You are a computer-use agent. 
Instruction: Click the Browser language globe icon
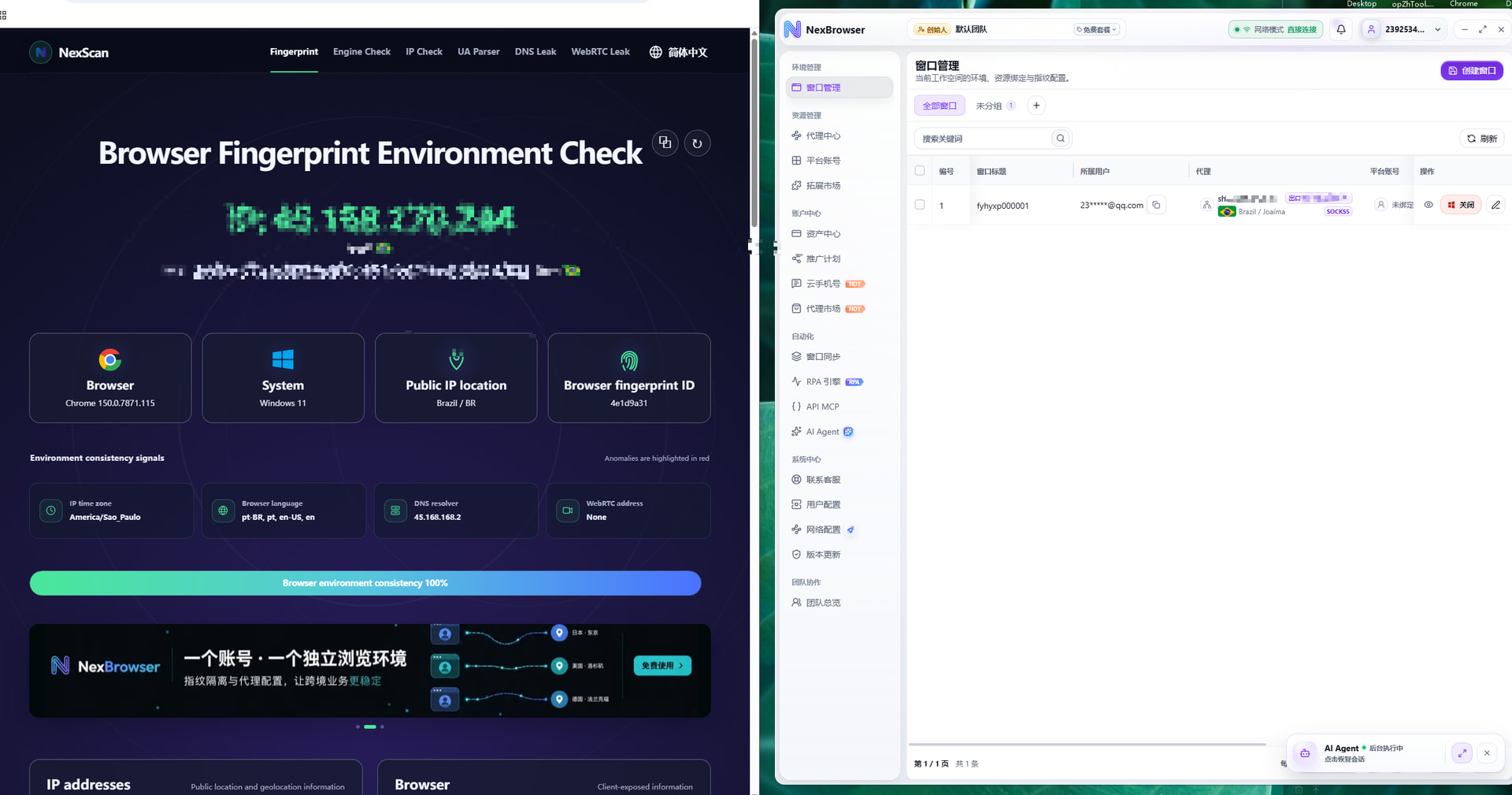pyautogui.click(x=223, y=511)
